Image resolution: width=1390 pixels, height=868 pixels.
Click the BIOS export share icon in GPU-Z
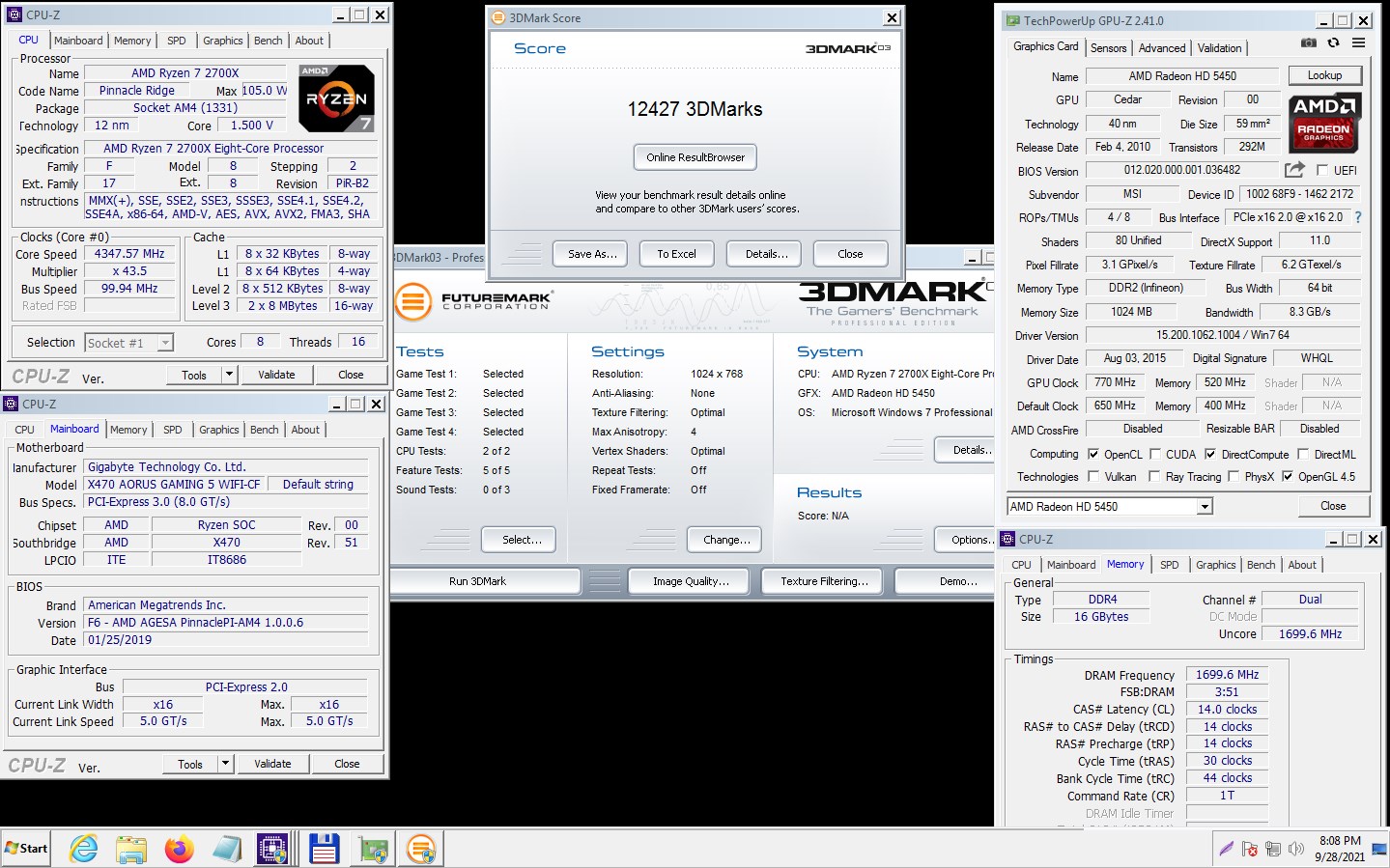[1293, 170]
